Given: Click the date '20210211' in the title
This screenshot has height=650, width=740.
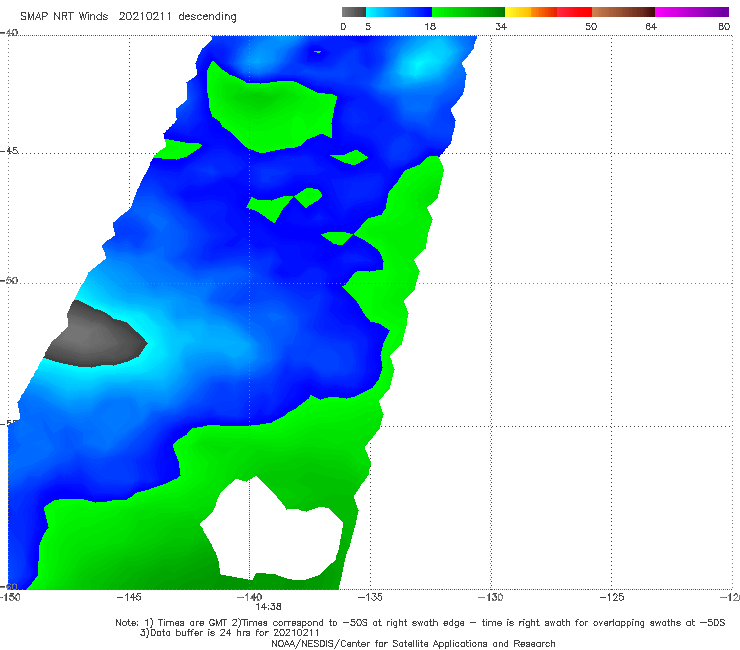Looking at the screenshot, I should (145, 17).
